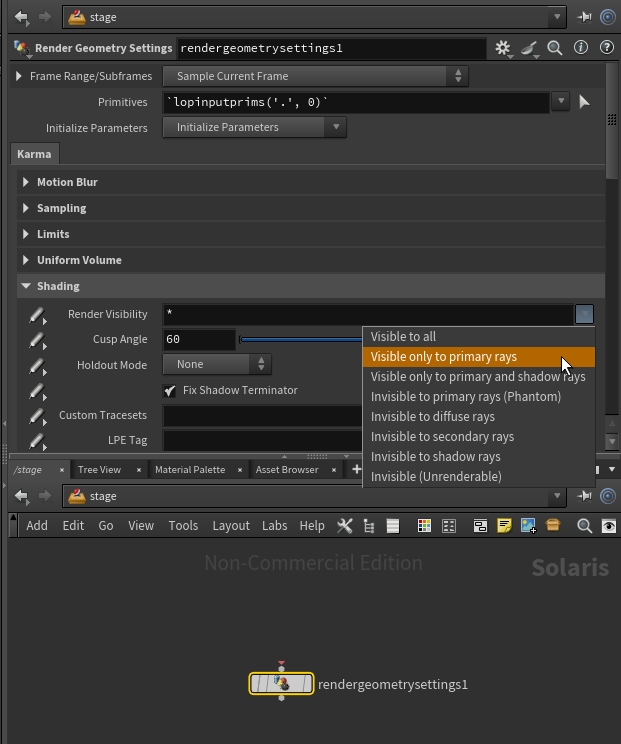Click the find node magnifier in network toolbar
621x744 pixels.
pyautogui.click(x=585, y=526)
